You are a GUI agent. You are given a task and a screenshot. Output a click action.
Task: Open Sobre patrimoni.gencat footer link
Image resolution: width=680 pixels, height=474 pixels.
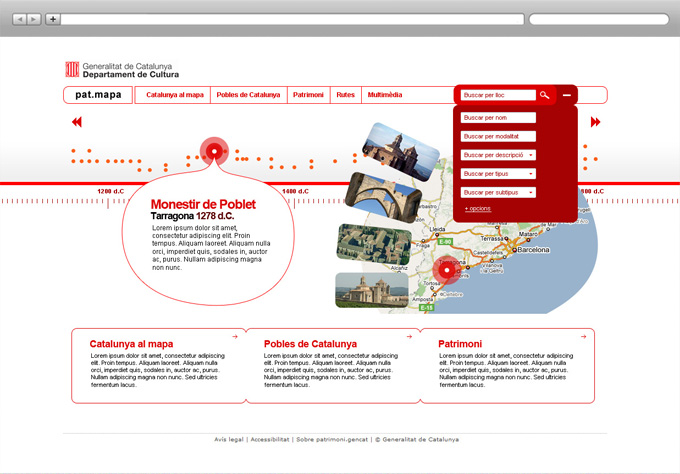[x=332, y=439]
